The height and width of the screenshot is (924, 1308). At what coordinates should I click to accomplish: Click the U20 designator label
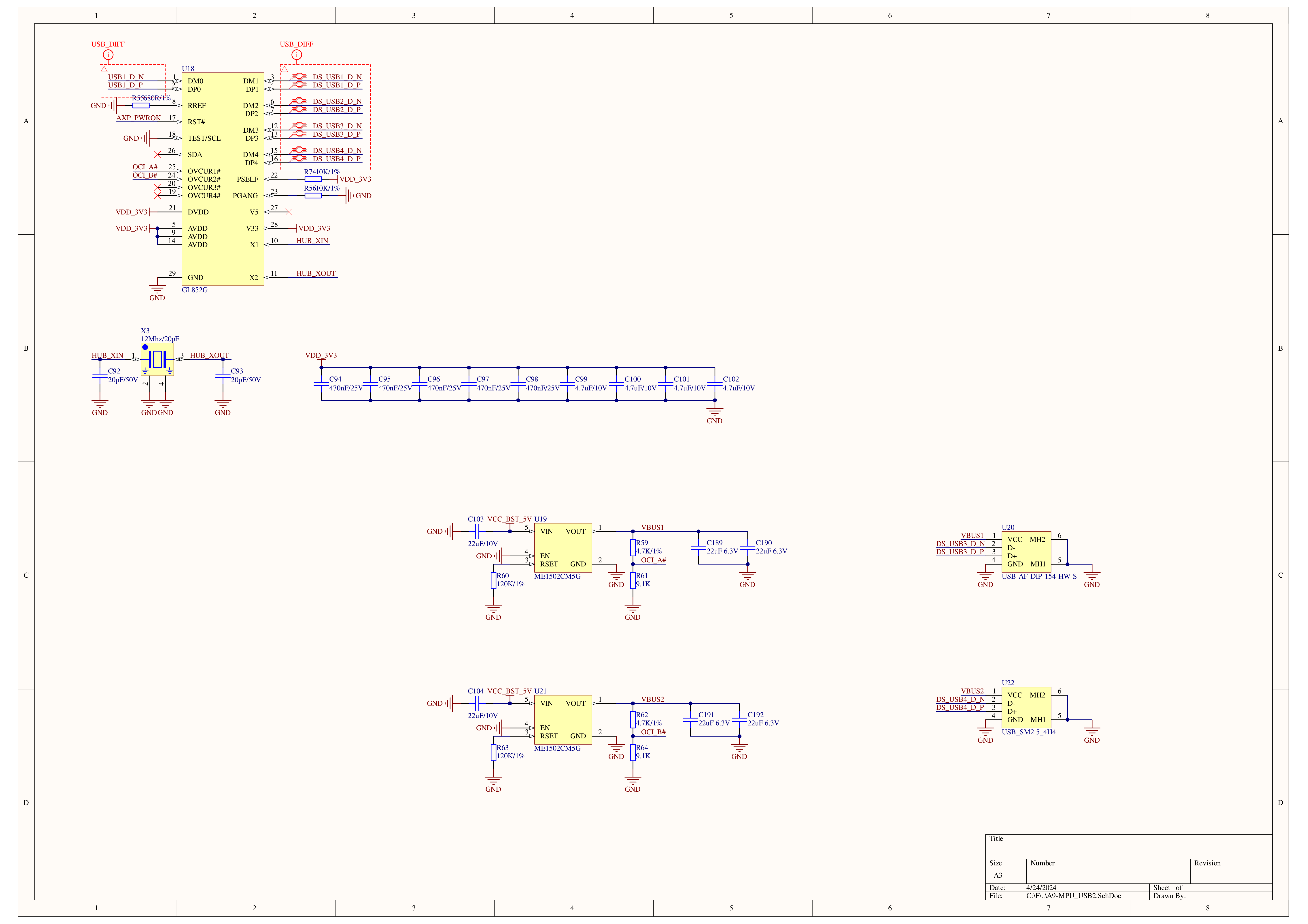[x=1008, y=528]
